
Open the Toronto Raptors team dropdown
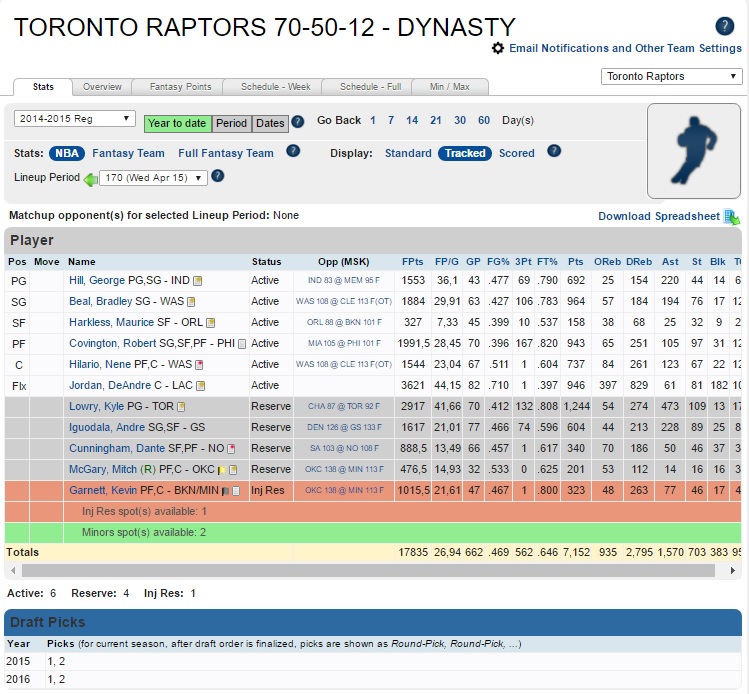[671, 76]
